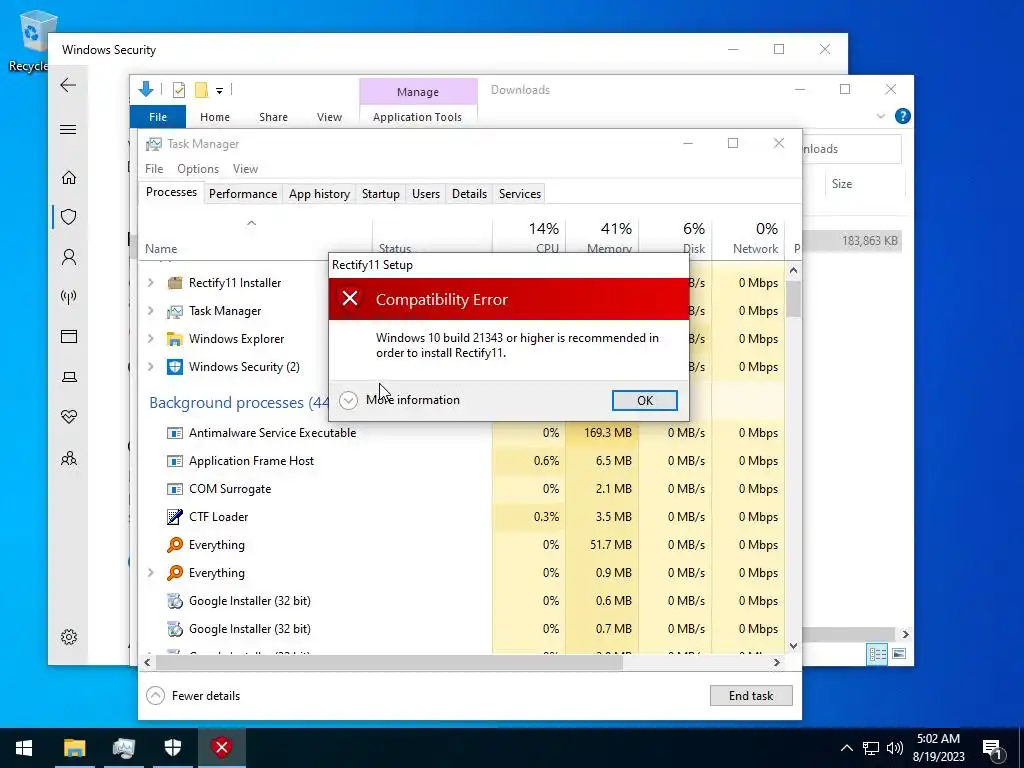Open Quick Access Toolbar customize dropdown

point(219,90)
